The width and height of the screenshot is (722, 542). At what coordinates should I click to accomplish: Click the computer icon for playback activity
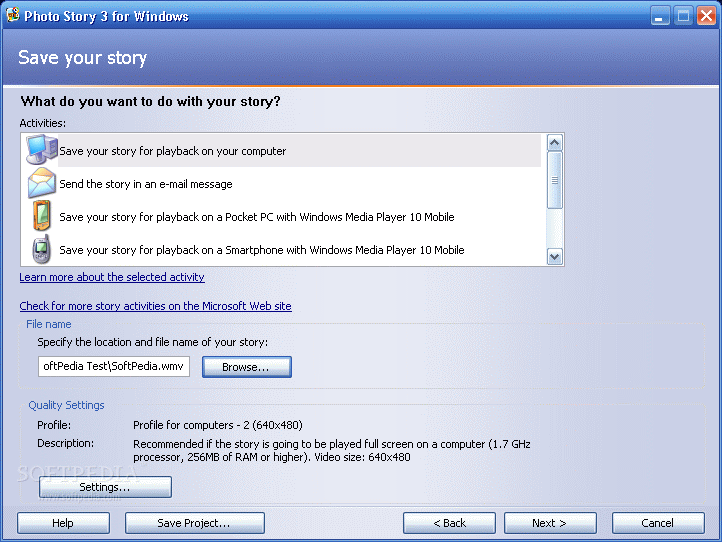41,150
